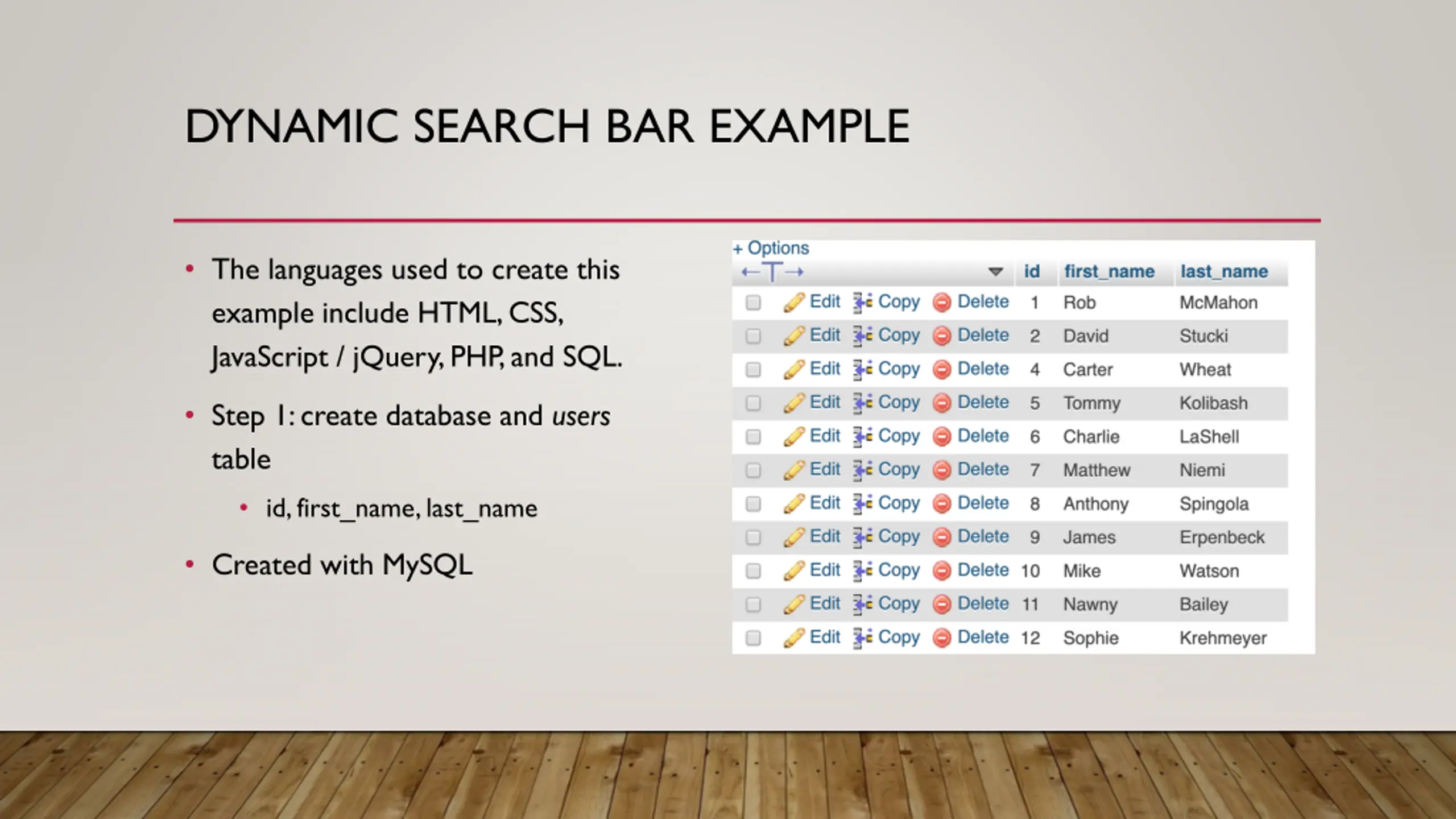The width and height of the screenshot is (1456, 819).
Task: Click the Copy icon in Matthew Niemi row
Action: 863,470
